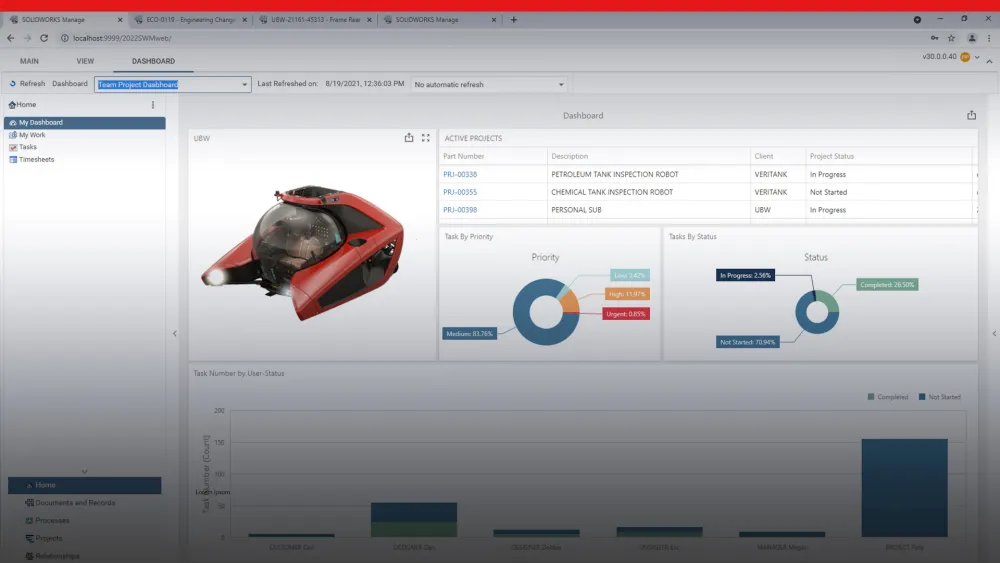The image size is (1000, 563).
Task: Expand UBW widget to full screen
Action: click(425, 138)
